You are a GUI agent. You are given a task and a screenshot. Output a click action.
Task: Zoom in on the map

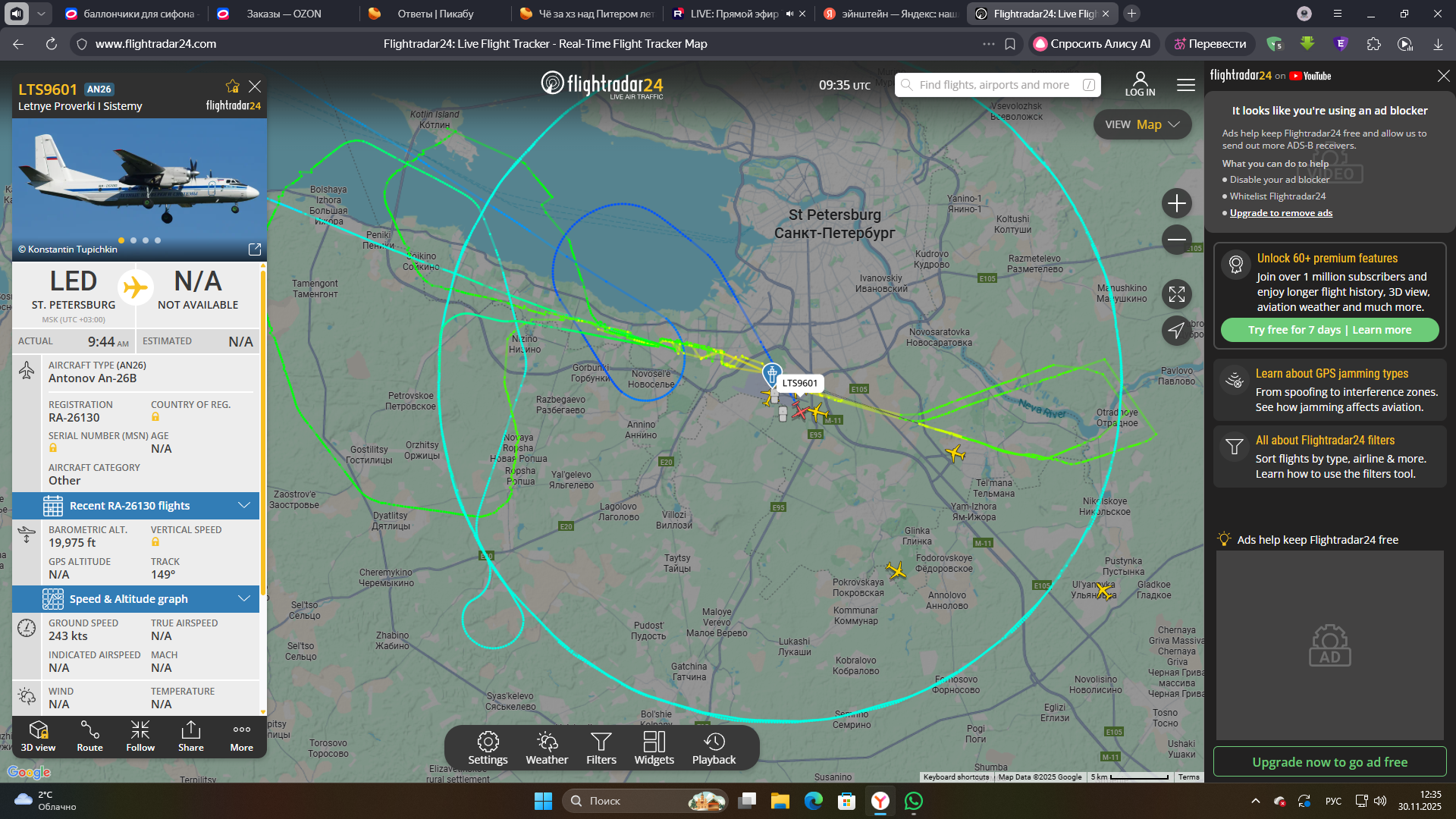[1176, 203]
